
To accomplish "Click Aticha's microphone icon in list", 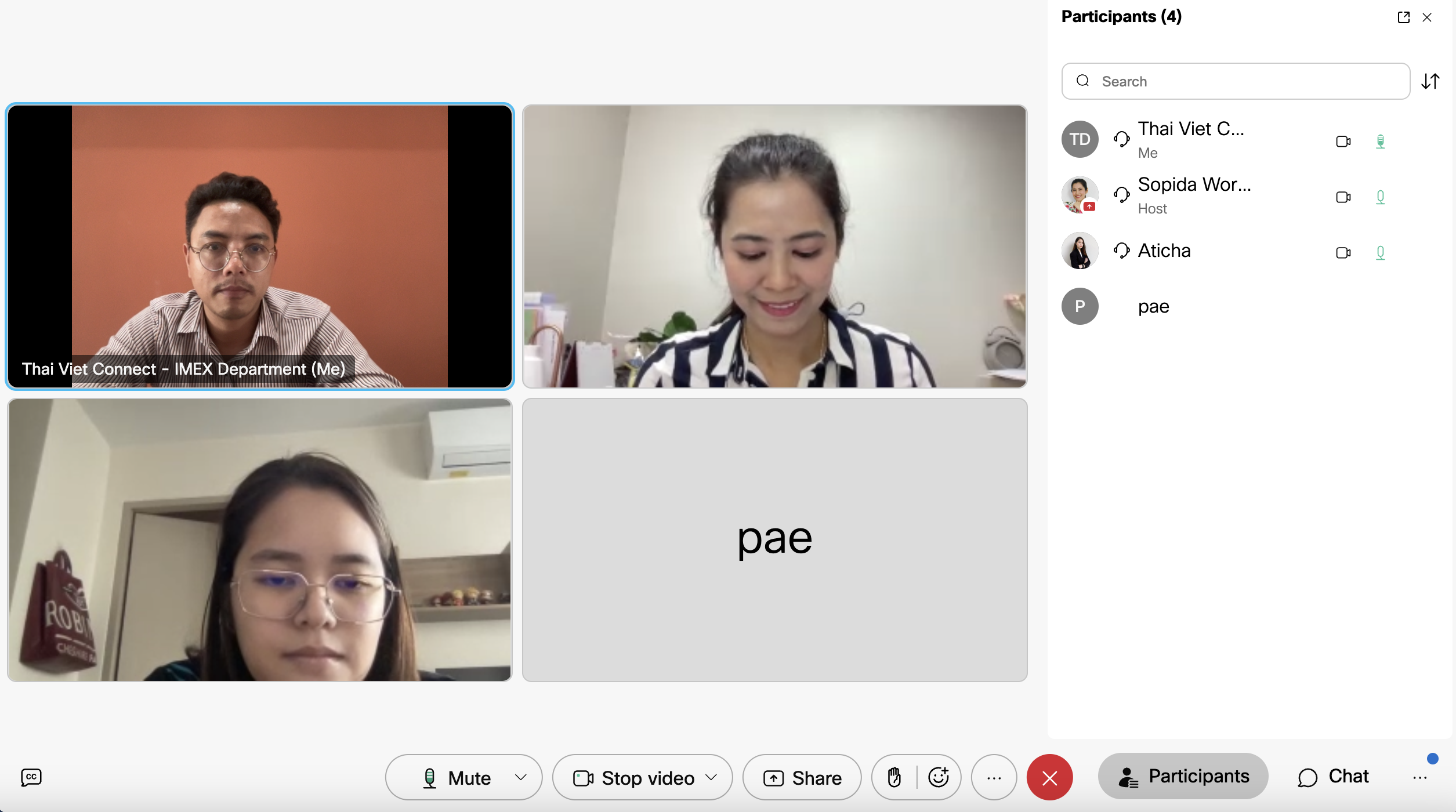I will [1380, 253].
